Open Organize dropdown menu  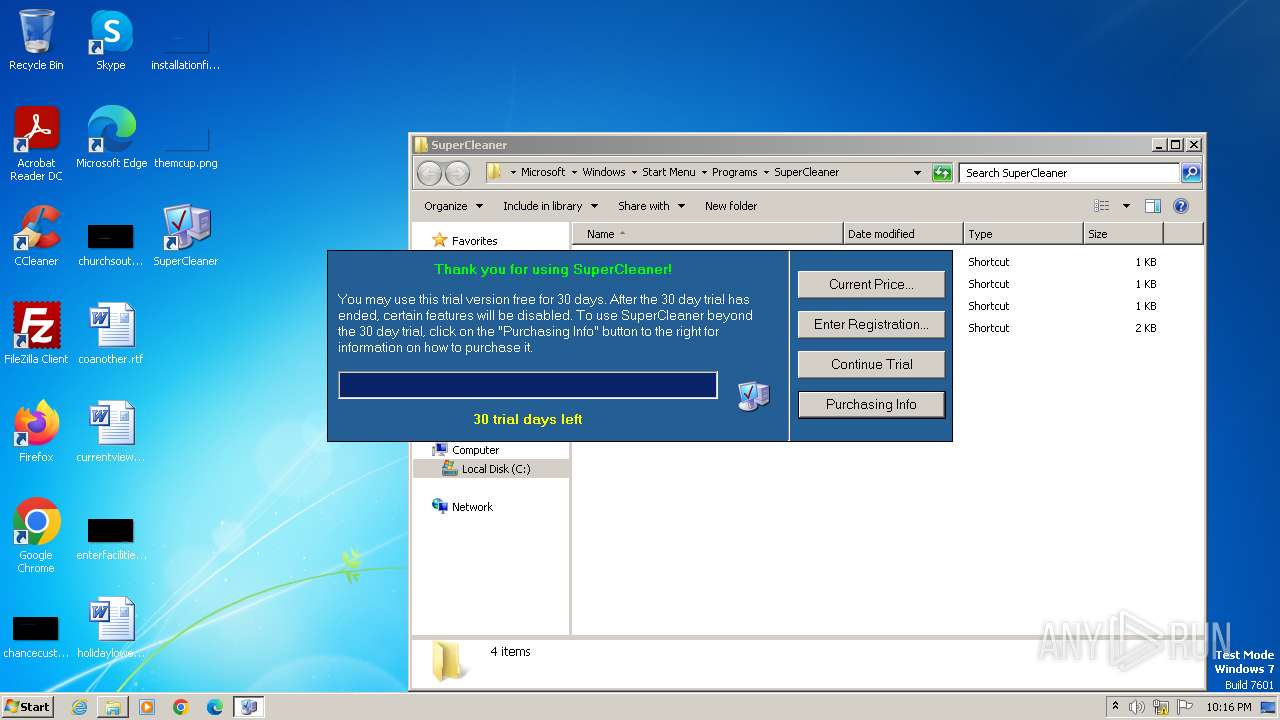[x=453, y=206]
